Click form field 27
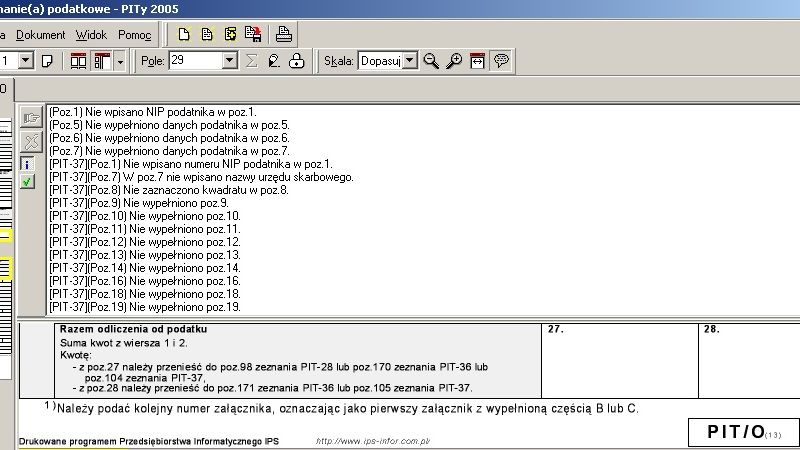Image resolution: width=800 pixels, height=450 pixels. 620,361
